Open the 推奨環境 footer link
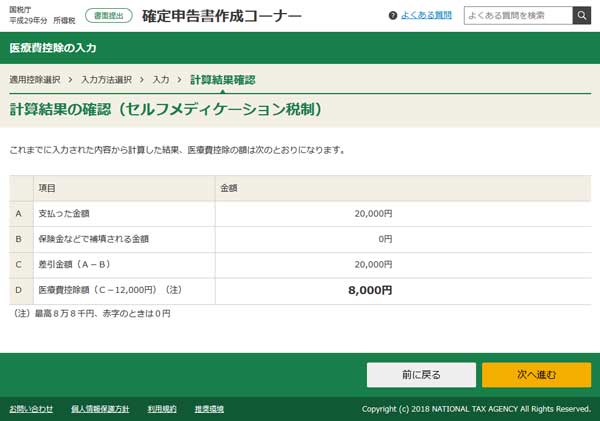 coord(208,409)
